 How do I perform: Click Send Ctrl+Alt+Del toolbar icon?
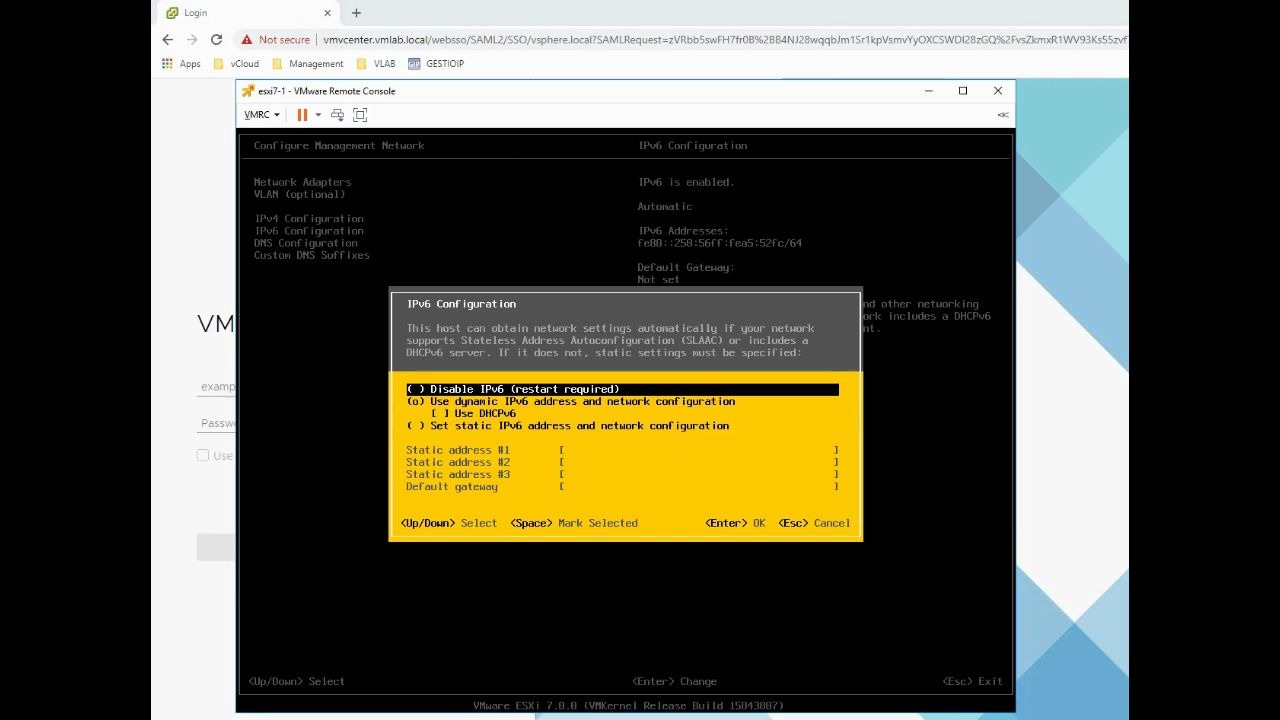click(x=337, y=115)
